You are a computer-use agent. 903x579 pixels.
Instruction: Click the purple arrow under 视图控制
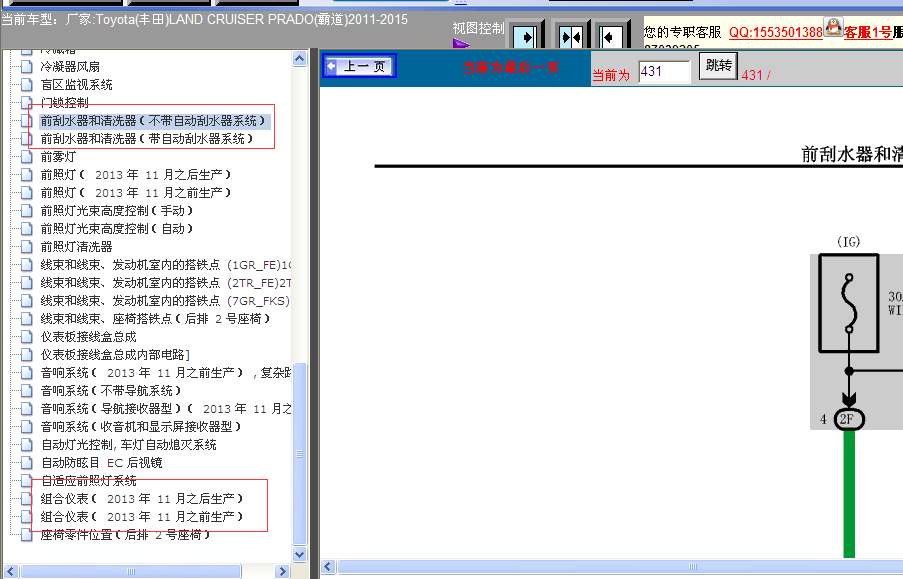pos(461,44)
